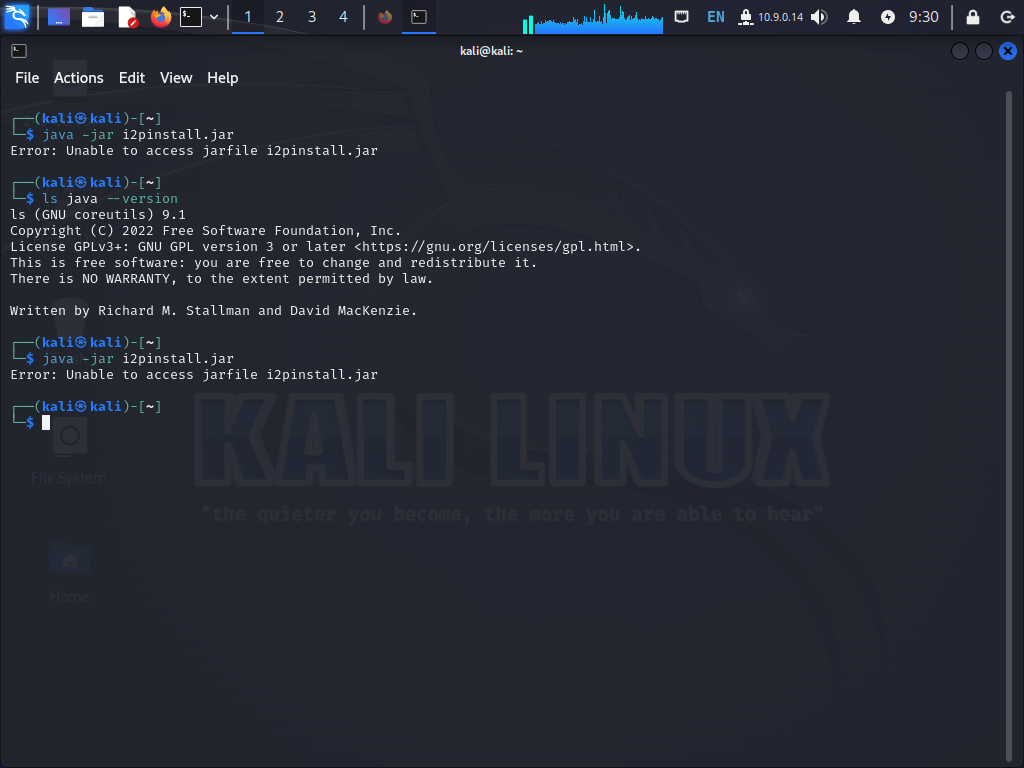Click 'Written by Richard M. Stallman' line
This screenshot has width=1024, height=768.
point(213,311)
